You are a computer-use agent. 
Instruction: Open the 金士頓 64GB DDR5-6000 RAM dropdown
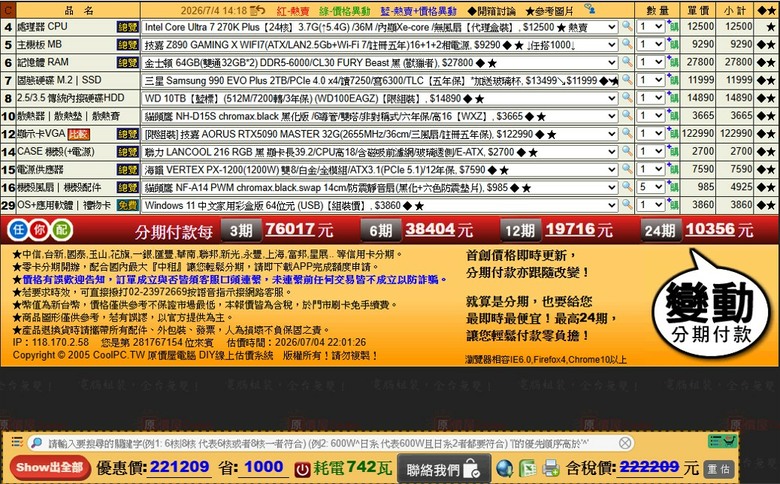380,63
